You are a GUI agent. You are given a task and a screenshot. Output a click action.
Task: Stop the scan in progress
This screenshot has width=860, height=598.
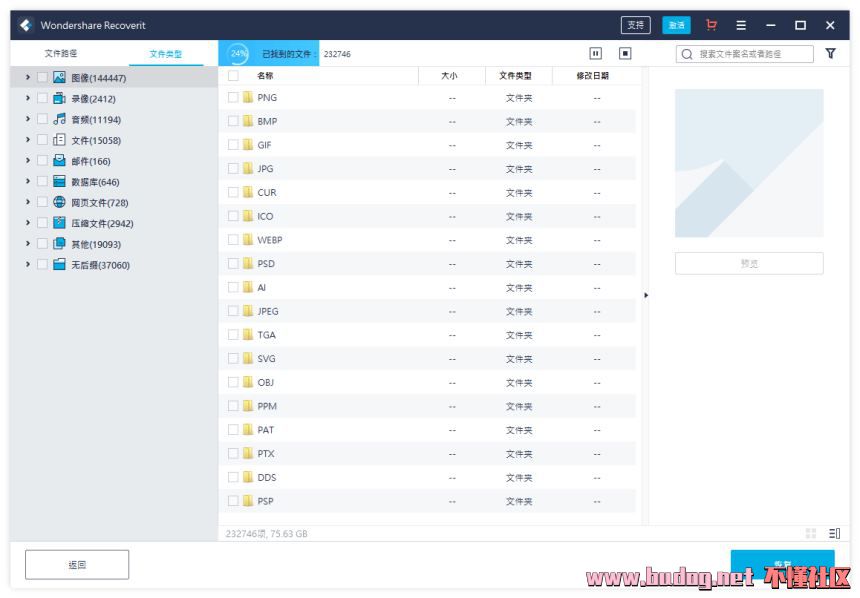[625, 53]
